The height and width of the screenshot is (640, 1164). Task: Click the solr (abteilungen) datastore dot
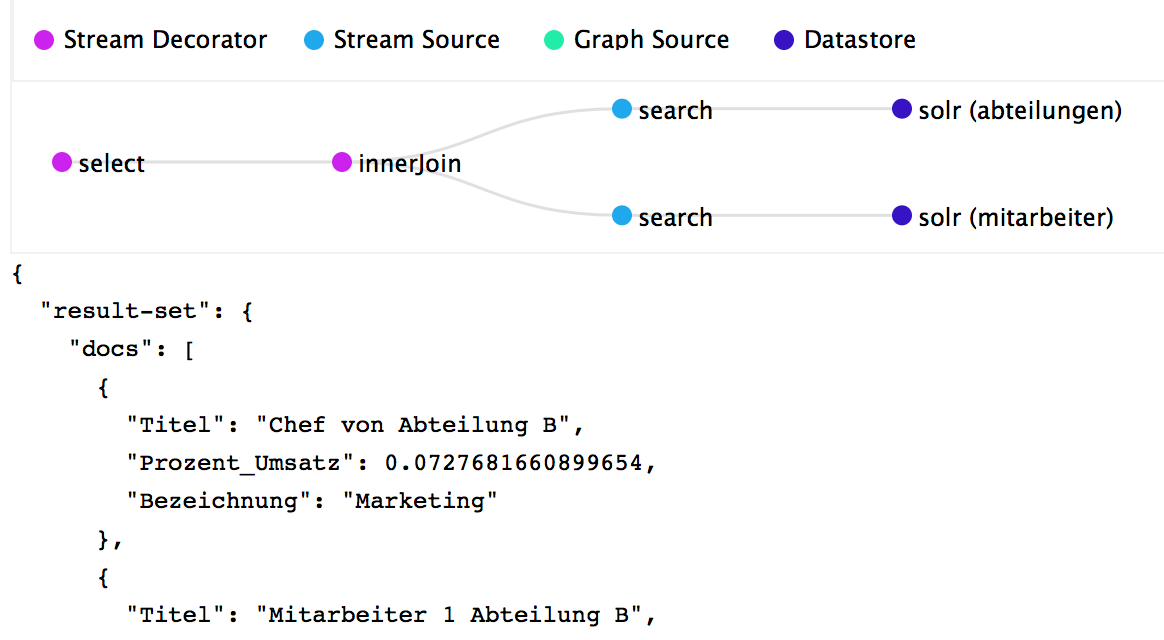pos(902,109)
